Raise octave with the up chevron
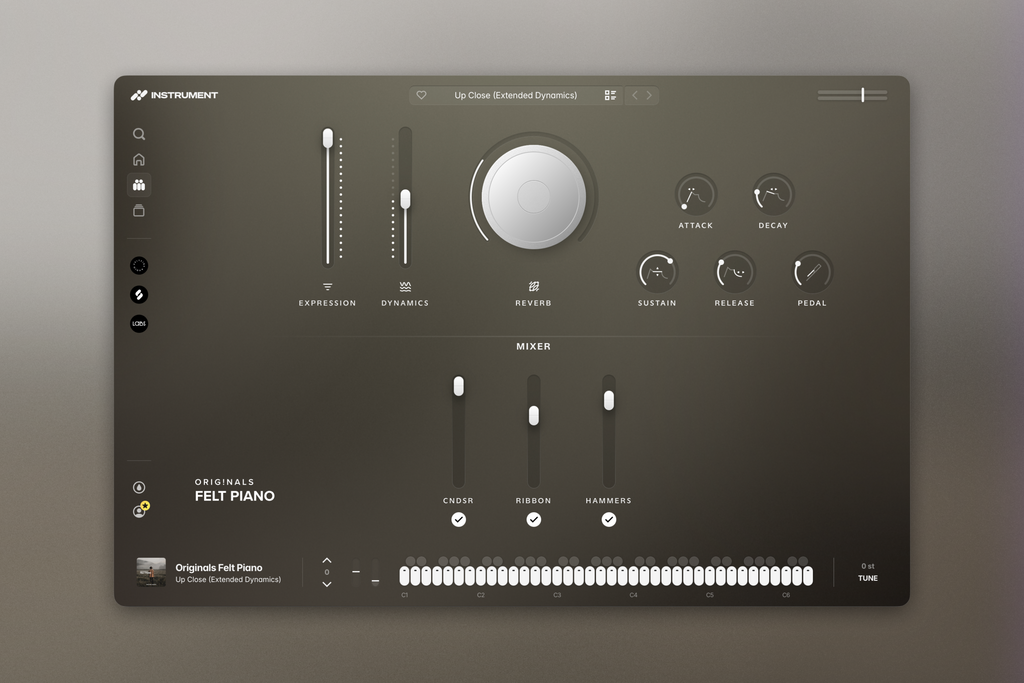Viewport: 1024px width, 683px height. point(327,560)
